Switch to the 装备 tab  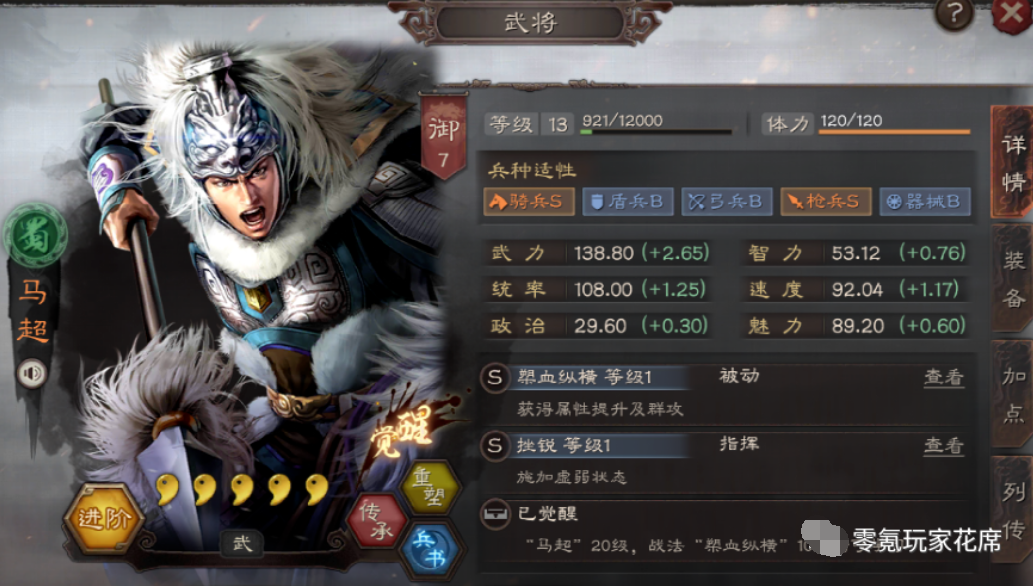point(1012,278)
